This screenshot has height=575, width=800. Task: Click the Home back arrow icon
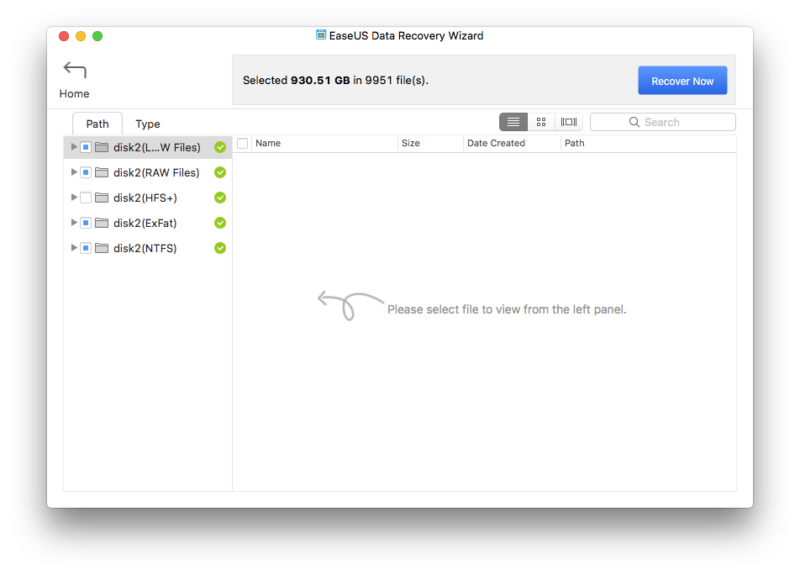point(75,70)
